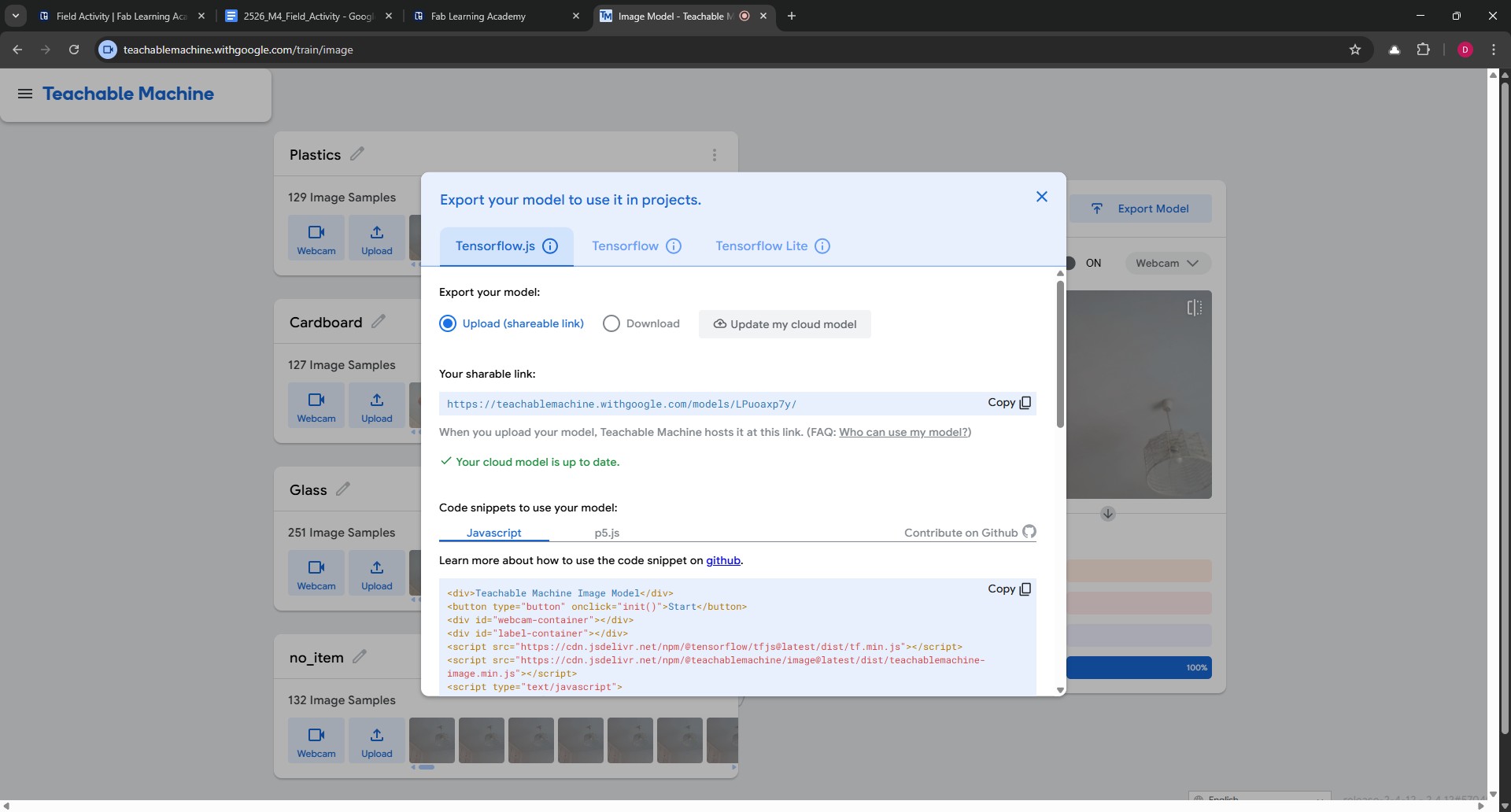Click Update my cloud model button
The width and height of the screenshot is (1511, 812).
click(x=785, y=324)
